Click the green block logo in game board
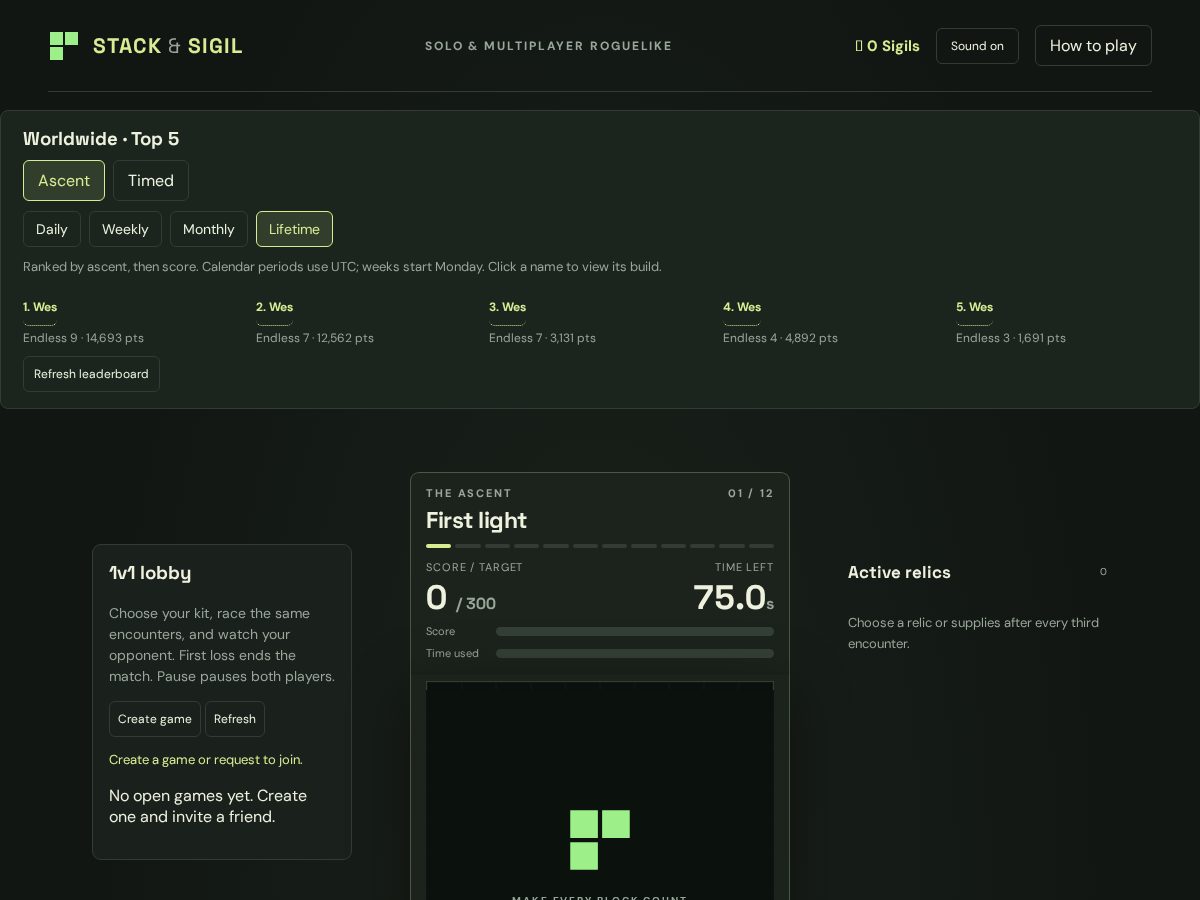The height and width of the screenshot is (900, 1200). pos(600,840)
